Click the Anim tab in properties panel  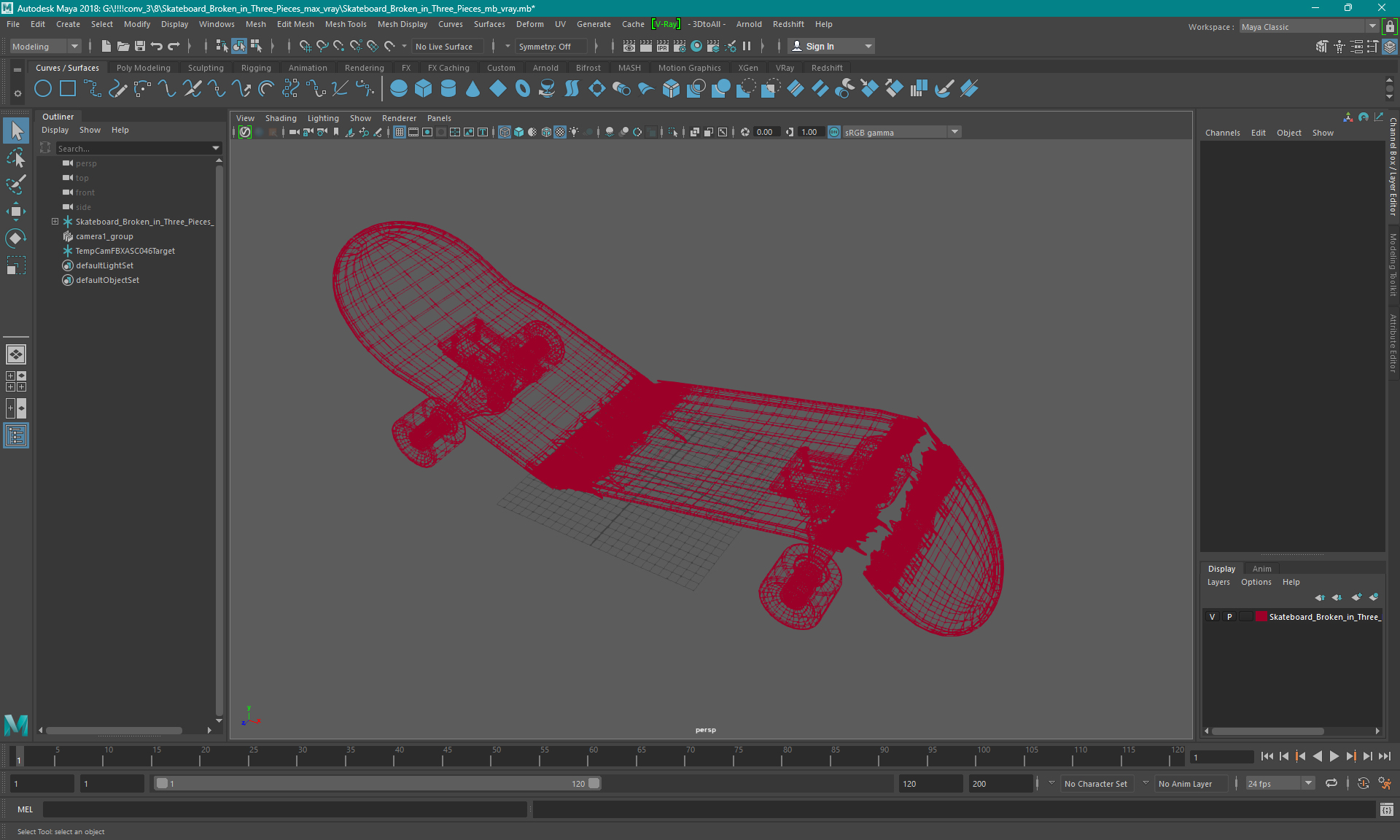(1262, 568)
